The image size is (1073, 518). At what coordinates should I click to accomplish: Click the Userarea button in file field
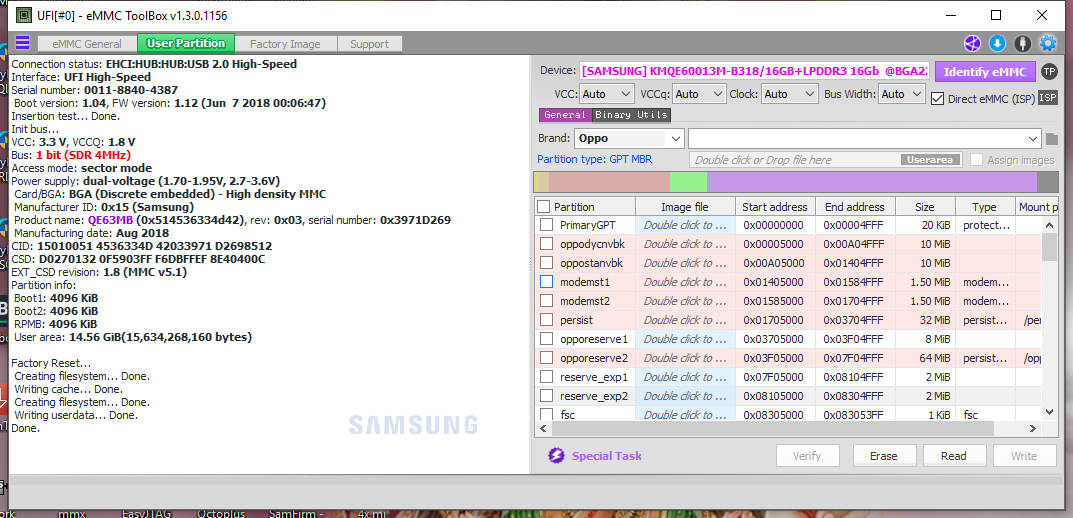(930, 159)
